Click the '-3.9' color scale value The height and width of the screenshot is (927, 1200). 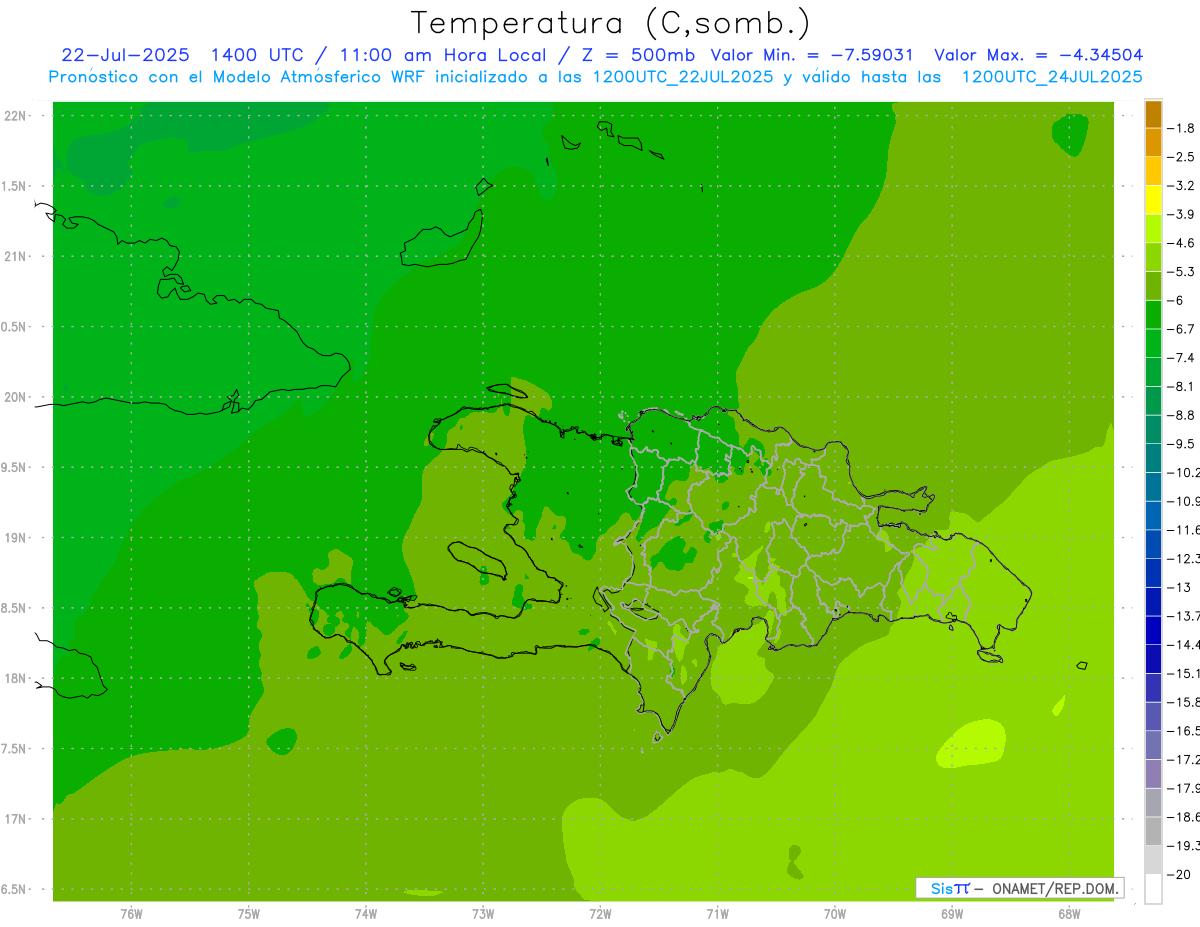1182,214
